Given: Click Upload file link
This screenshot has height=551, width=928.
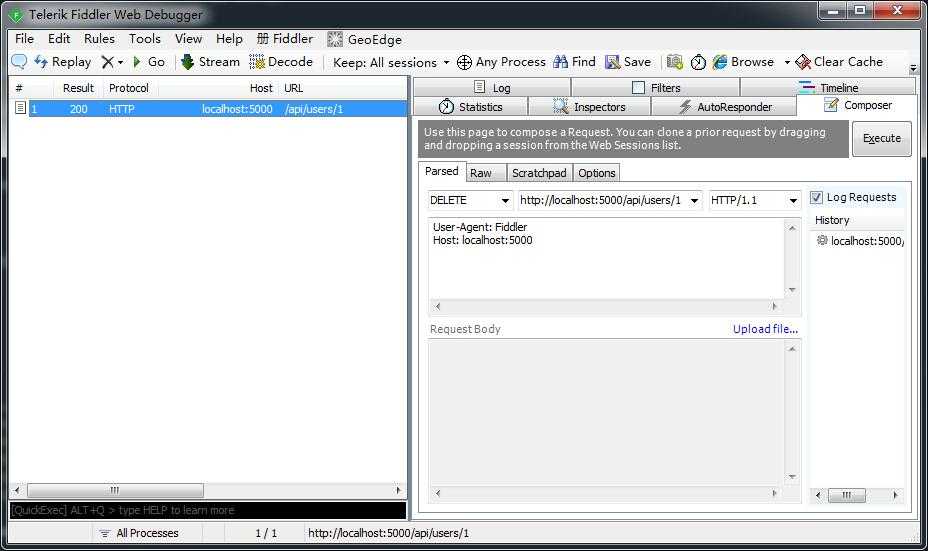Looking at the screenshot, I should [x=765, y=329].
